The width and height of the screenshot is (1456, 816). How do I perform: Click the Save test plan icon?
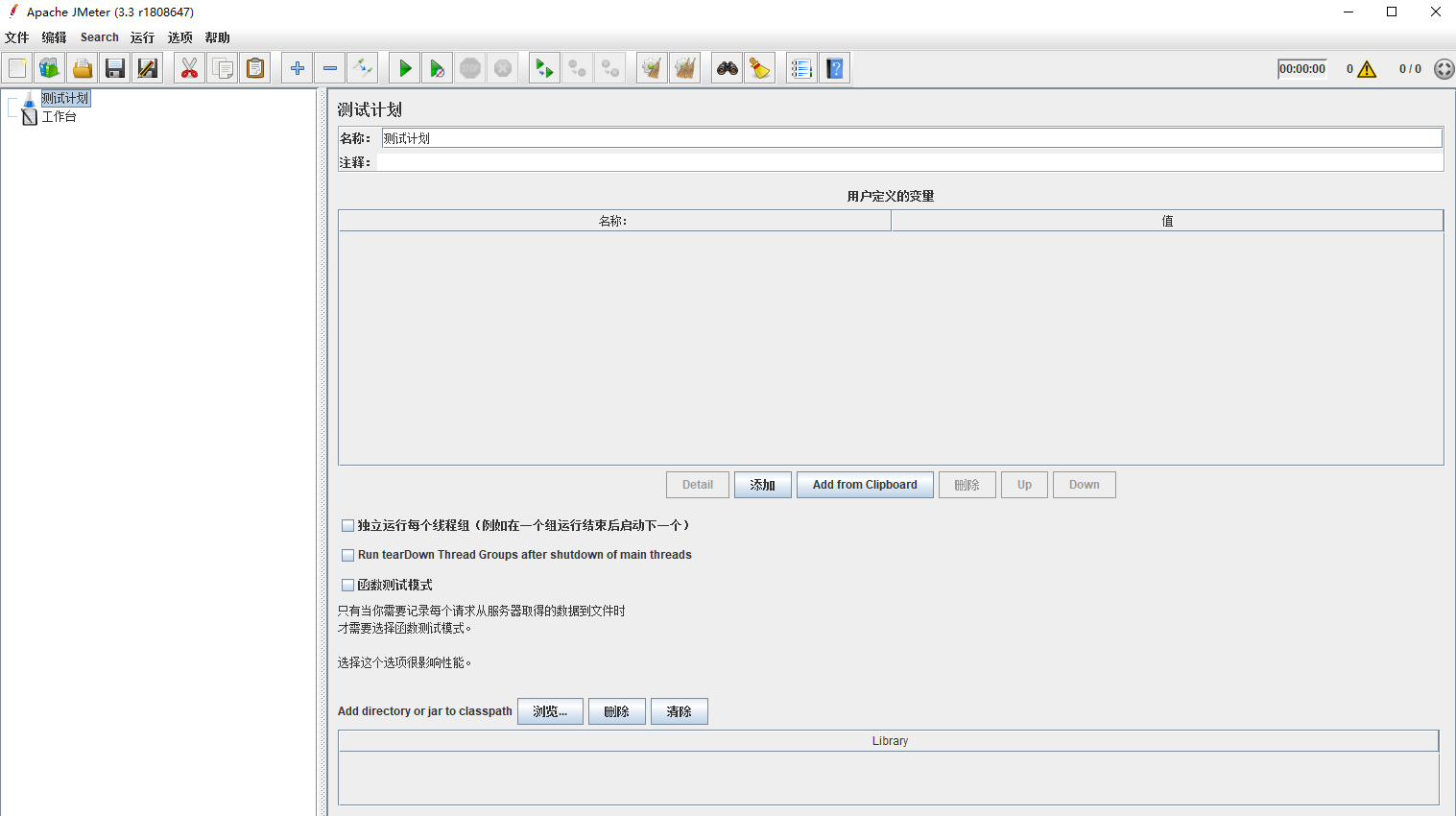pos(114,67)
